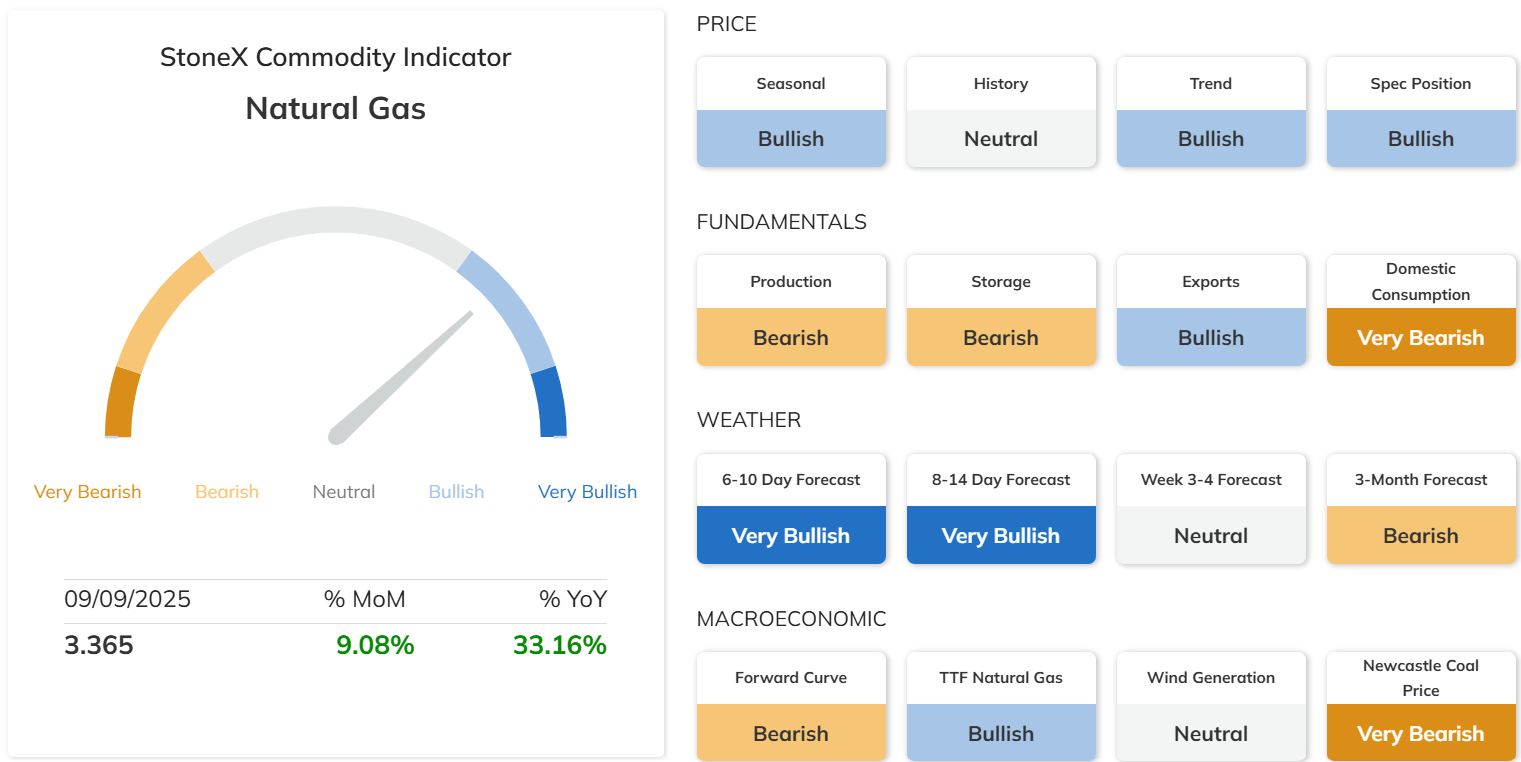Open the Seasonal price indicator card

pos(791,112)
